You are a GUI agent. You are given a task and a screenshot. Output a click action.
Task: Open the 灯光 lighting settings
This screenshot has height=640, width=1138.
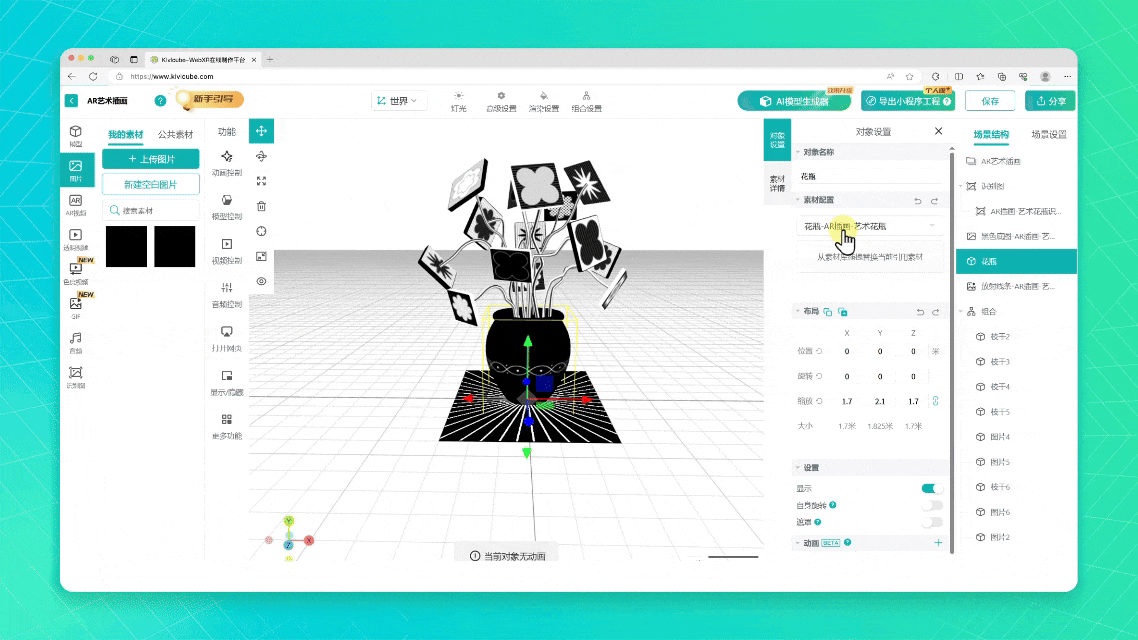458,101
